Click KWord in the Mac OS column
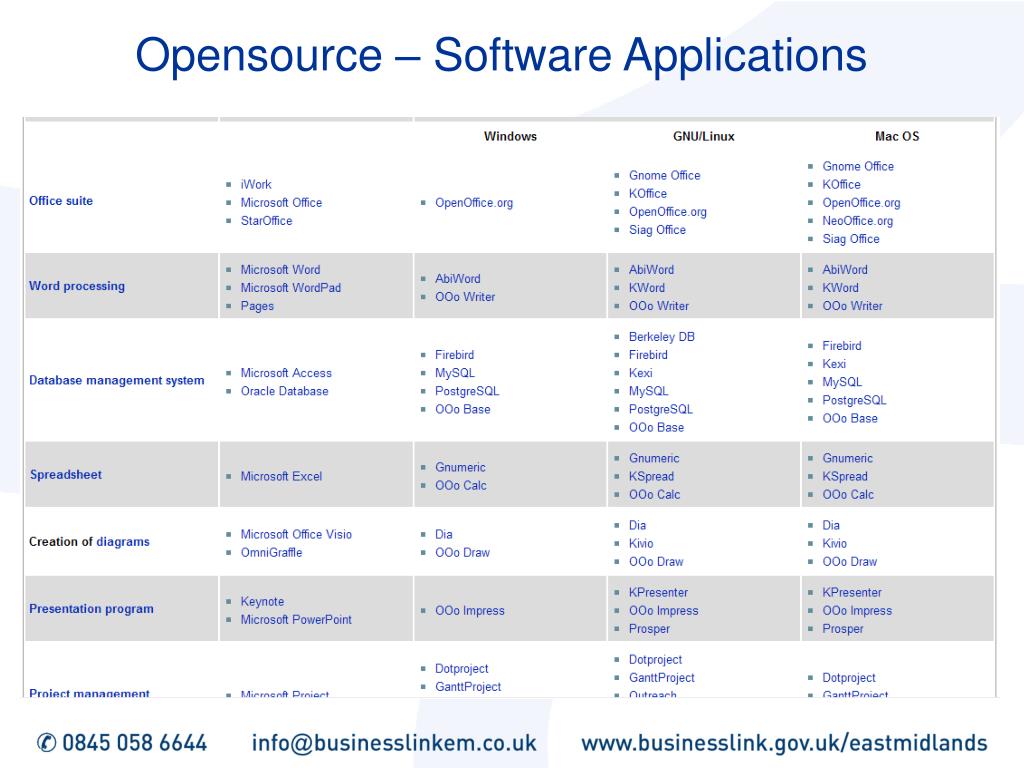This screenshot has width=1024, height=768. click(840, 288)
